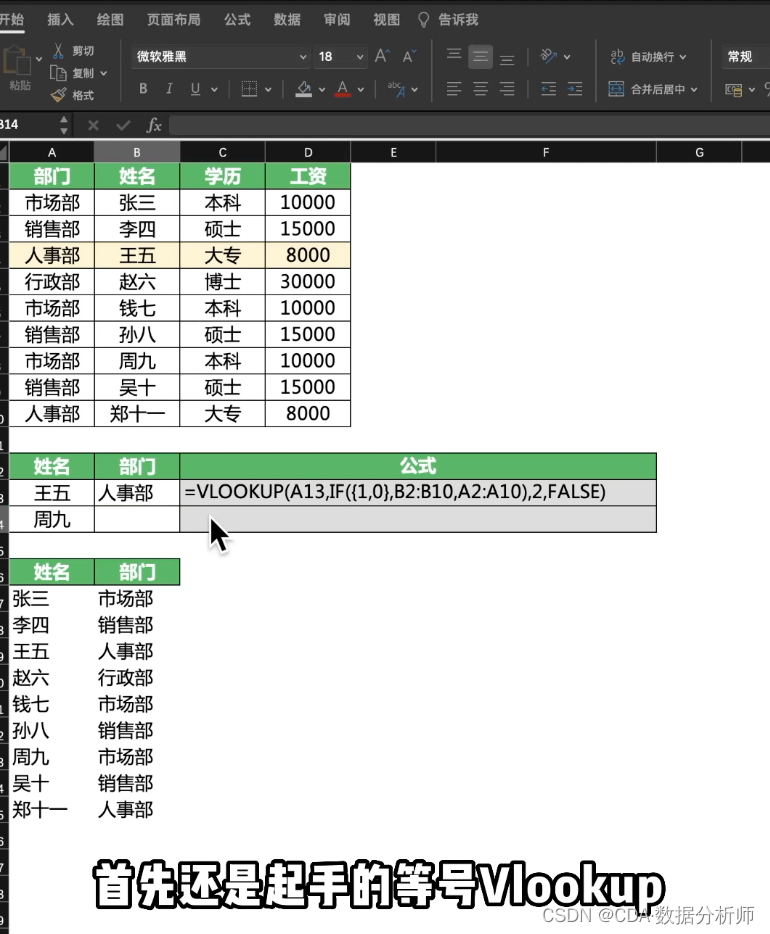Click the phonetic guide abc icon

(397, 89)
